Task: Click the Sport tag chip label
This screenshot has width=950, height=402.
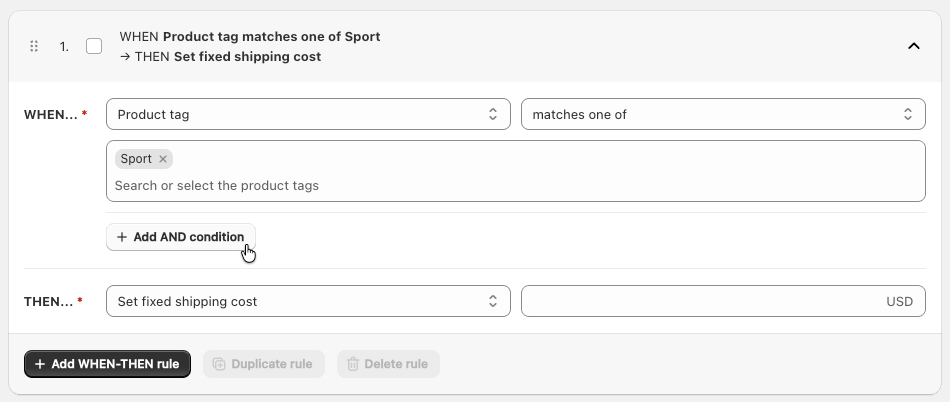Action: coord(136,159)
